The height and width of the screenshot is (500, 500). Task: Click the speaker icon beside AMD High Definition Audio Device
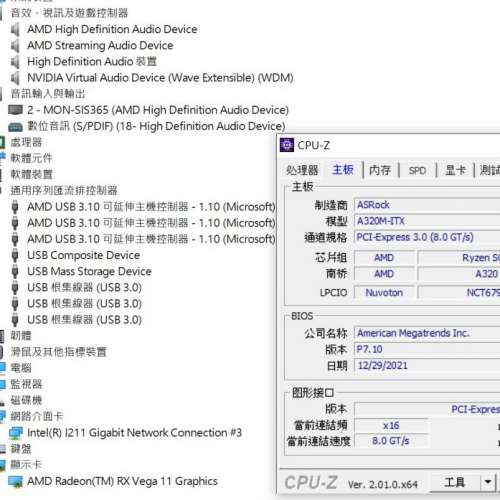coord(15,29)
